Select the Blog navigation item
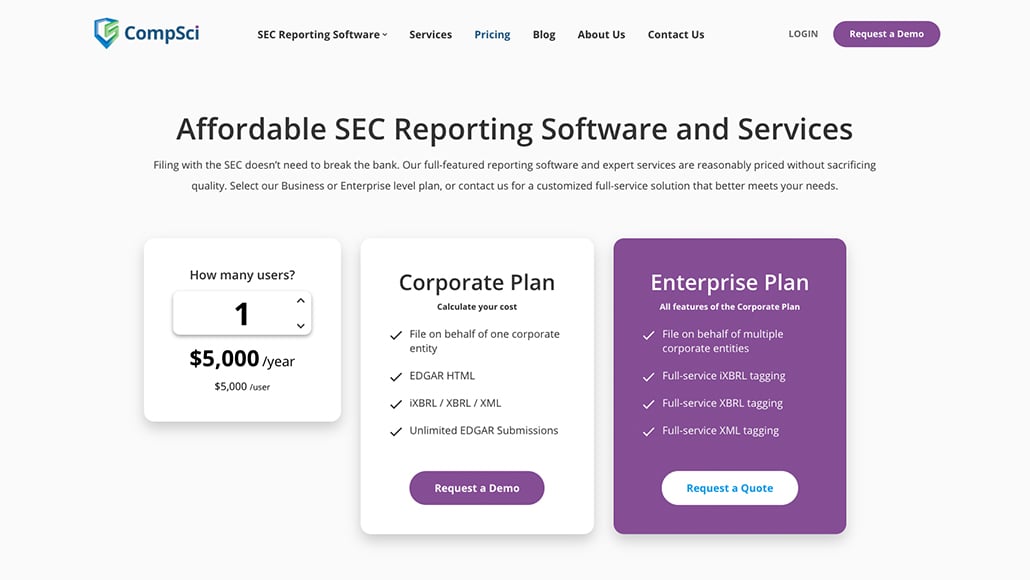Screen dimensions: 1030x580 [543, 34]
